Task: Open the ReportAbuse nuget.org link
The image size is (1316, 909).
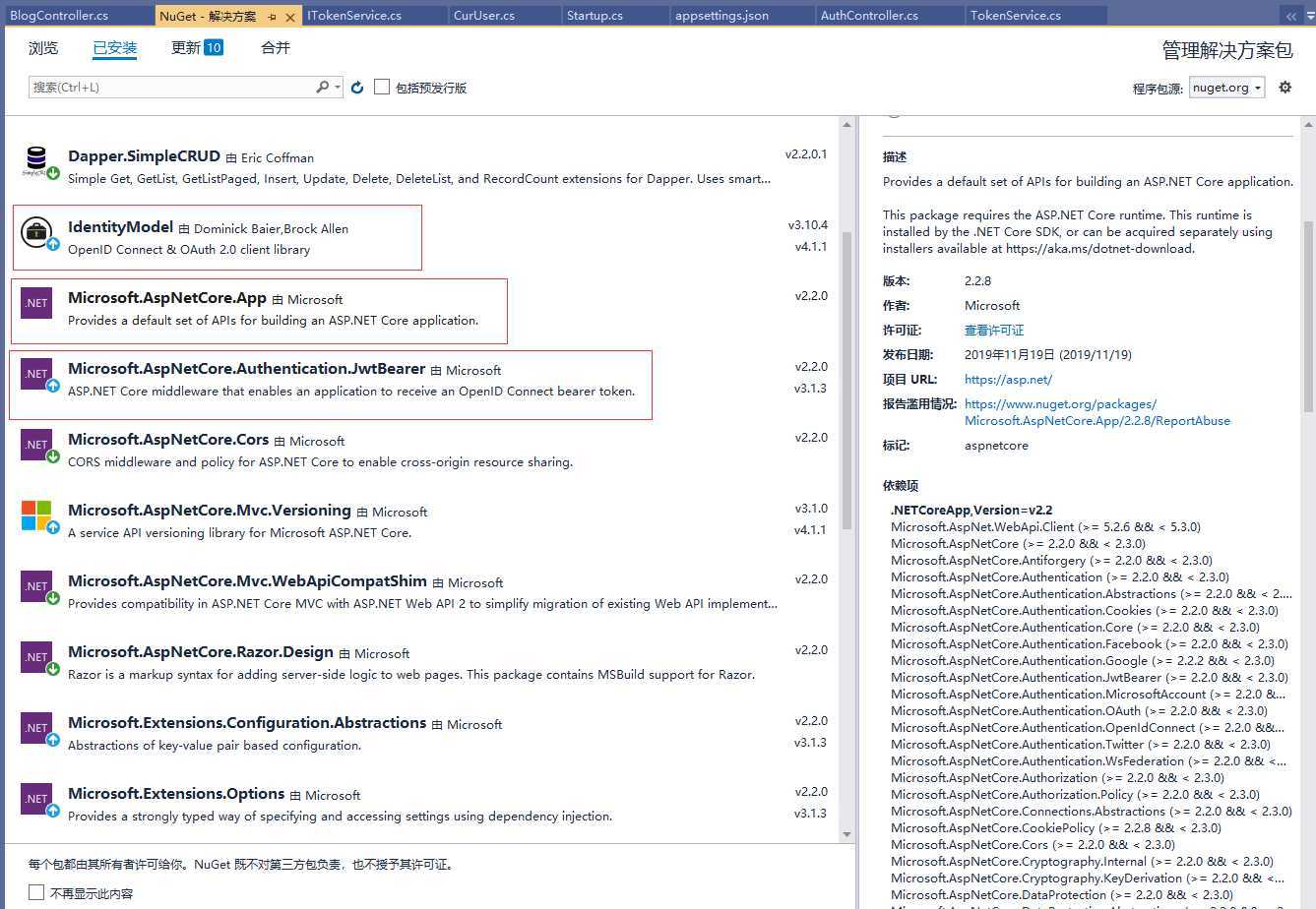Action: pos(1097,412)
